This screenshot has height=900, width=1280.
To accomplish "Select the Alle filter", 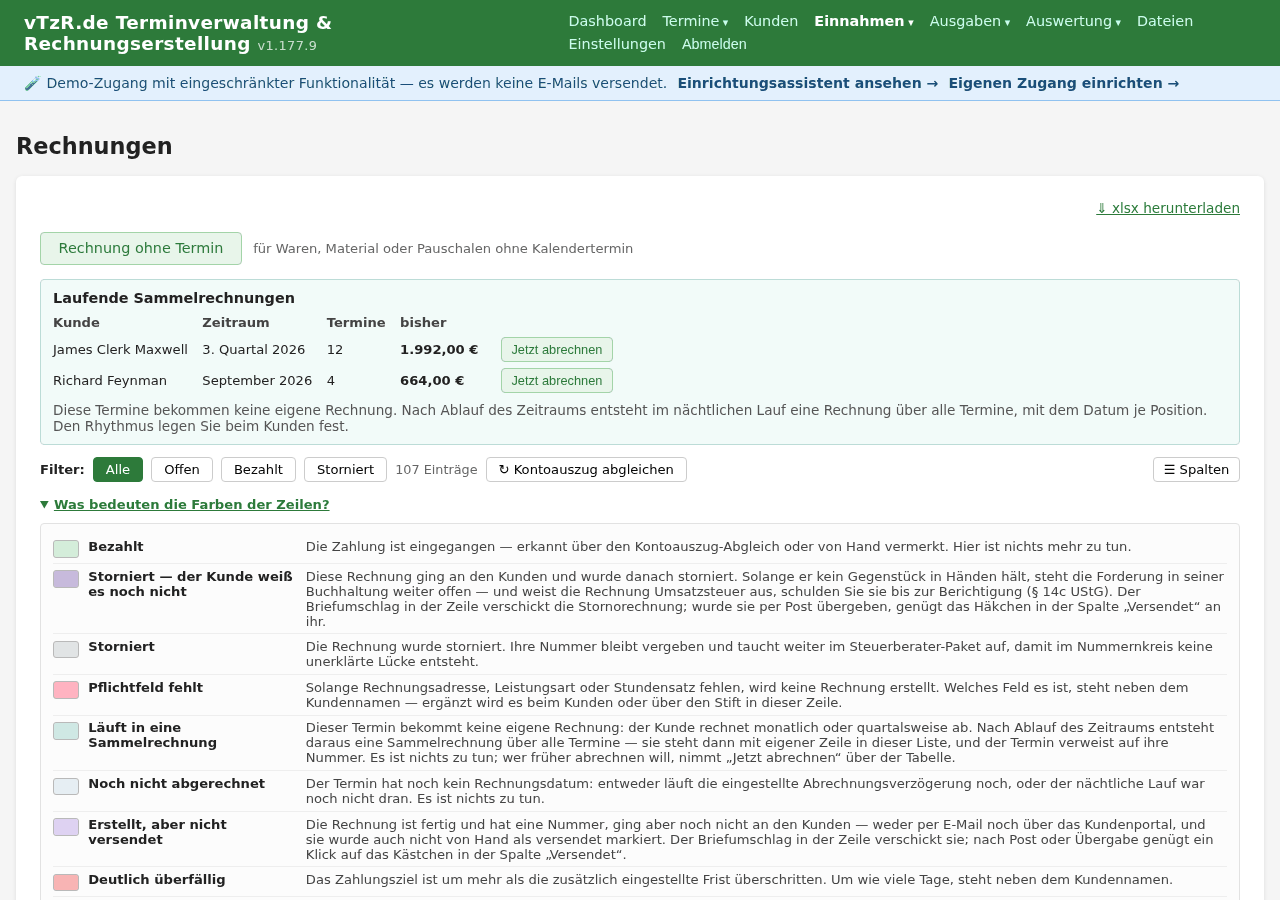I will click(118, 469).
